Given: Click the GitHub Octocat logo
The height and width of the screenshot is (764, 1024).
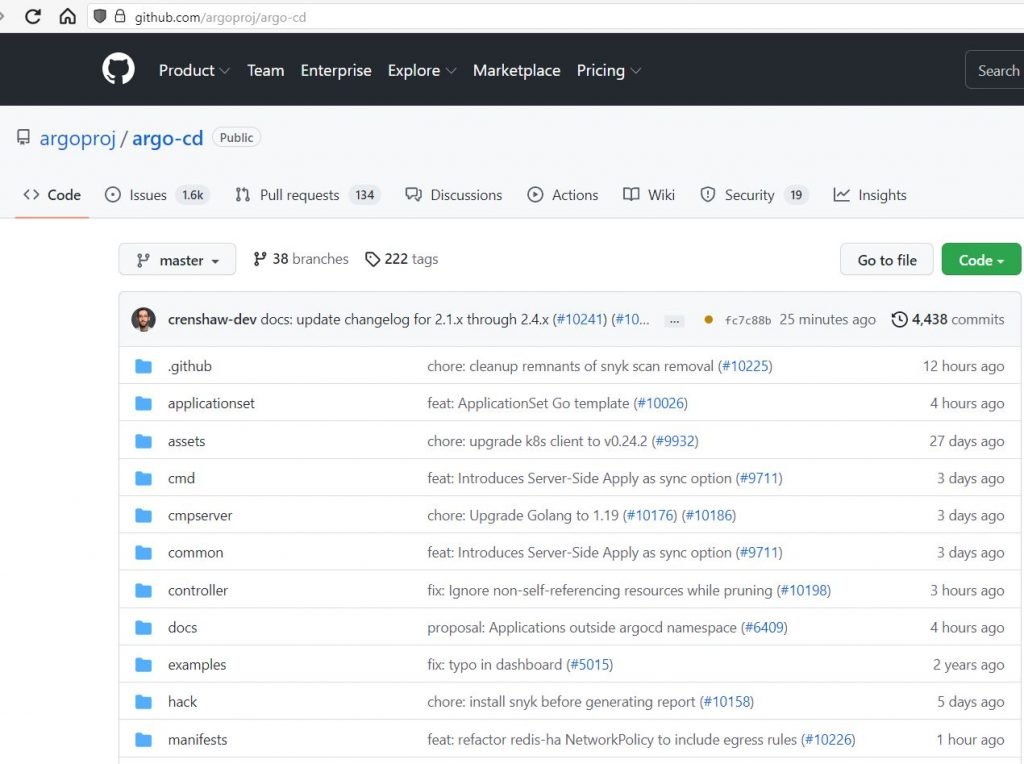Looking at the screenshot, I should tap(118, 69).
